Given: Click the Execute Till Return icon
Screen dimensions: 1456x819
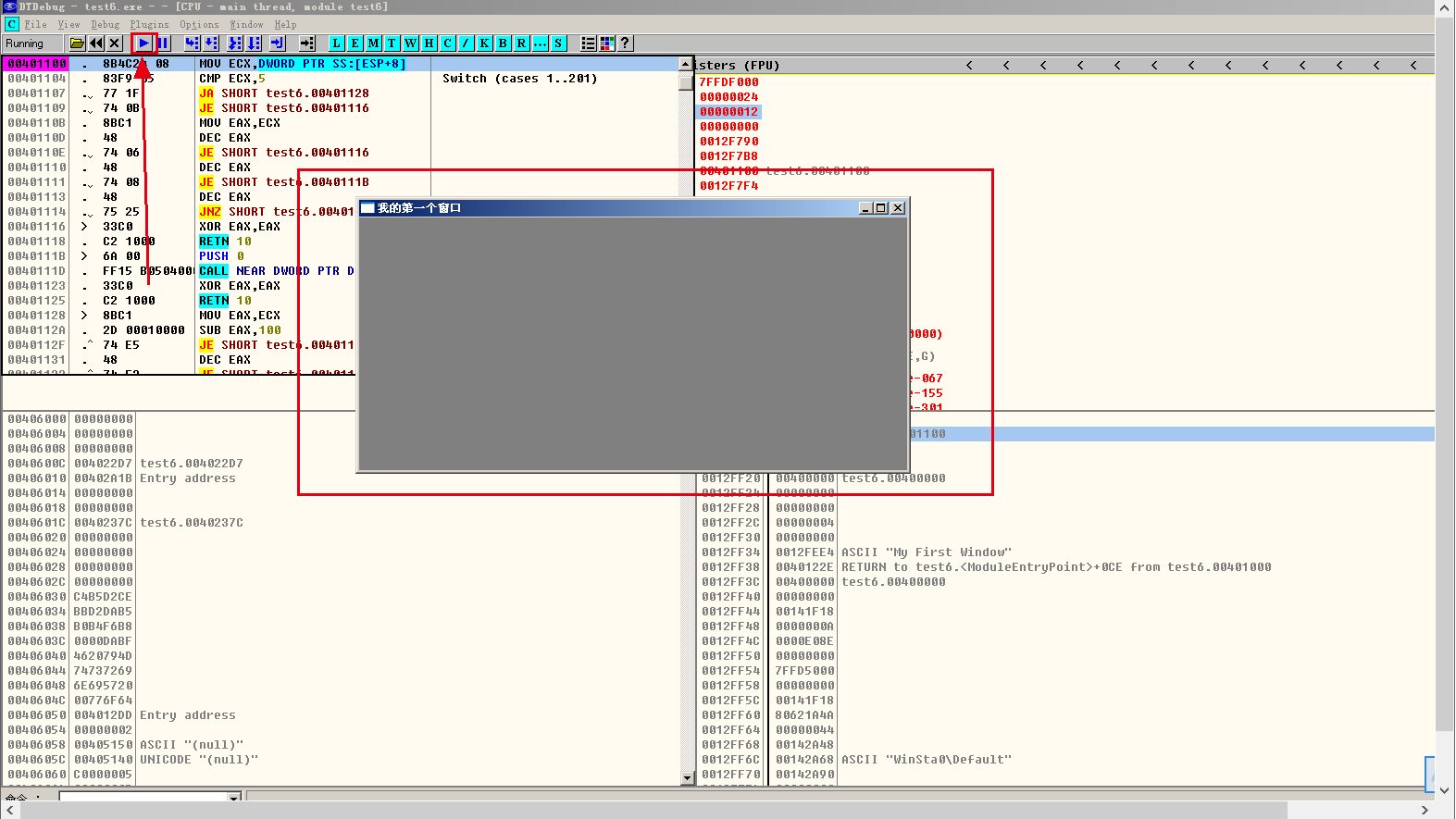Looking at the screenshot, I should tap(277, 43).
